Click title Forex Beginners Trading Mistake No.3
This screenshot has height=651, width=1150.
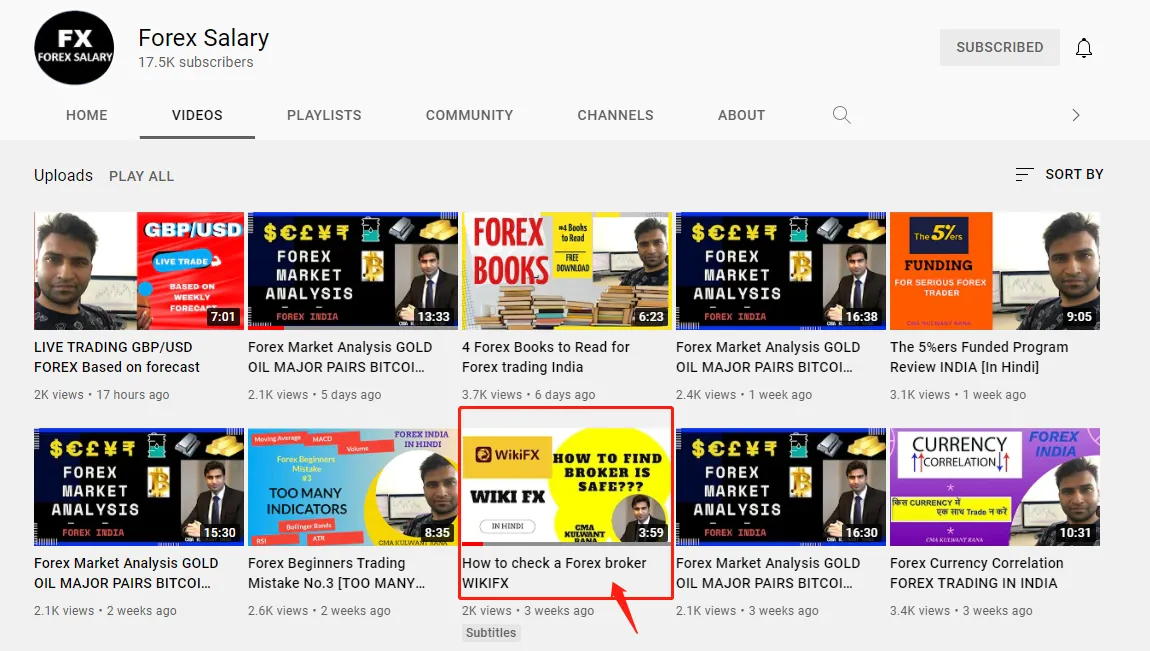coord(337,573)
